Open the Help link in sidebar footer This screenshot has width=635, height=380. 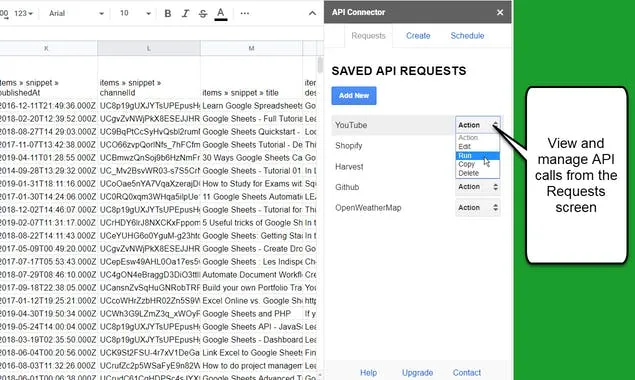(x=368, y=372)
